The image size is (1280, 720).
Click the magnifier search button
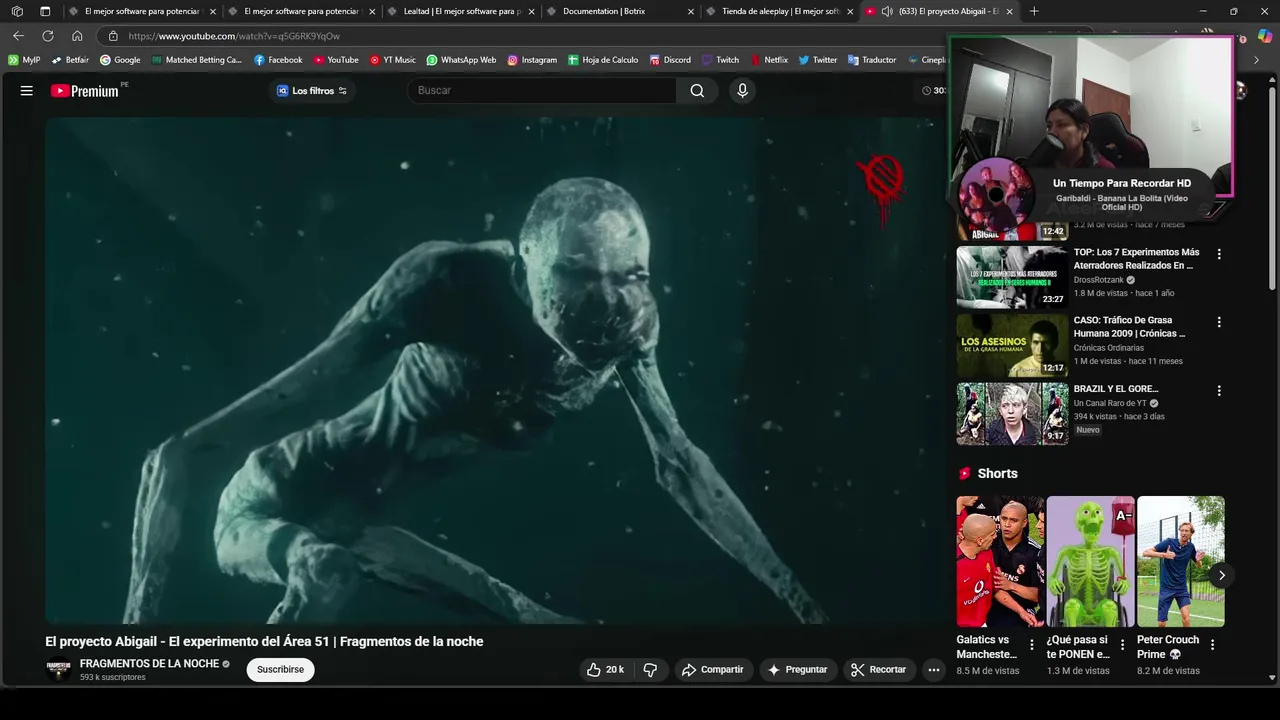pyautogui.click(x=697, y=91)
